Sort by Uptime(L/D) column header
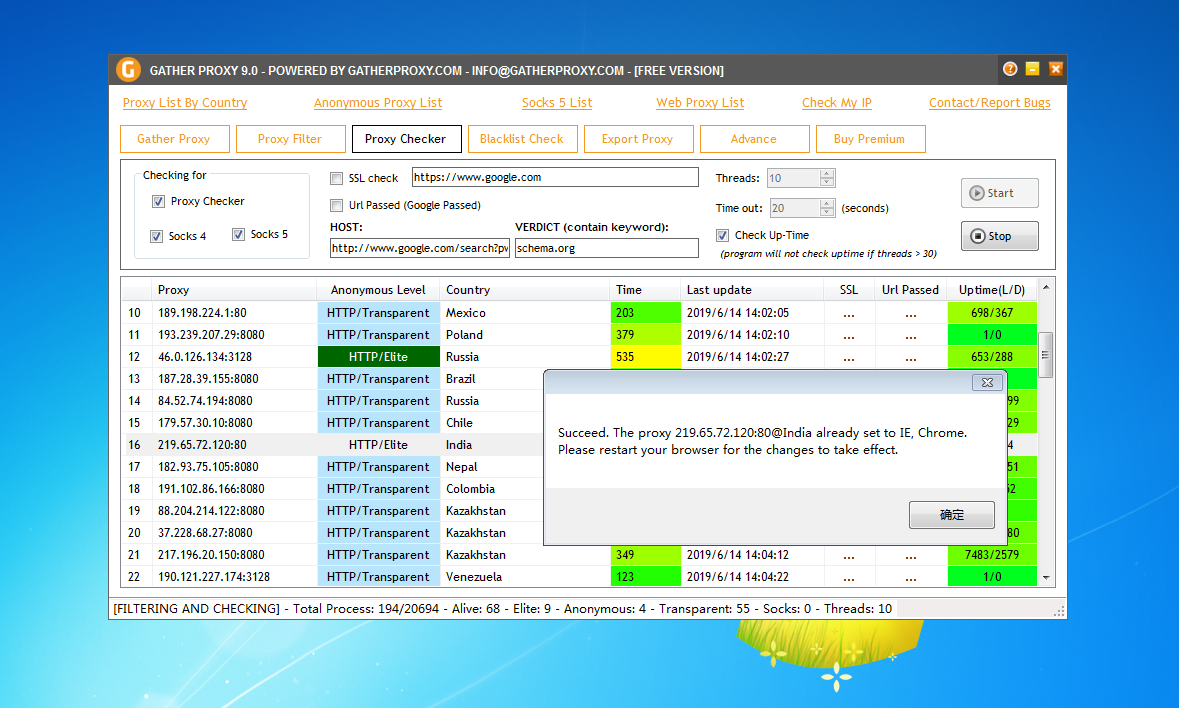The width and height of the screenshot is (1179, 708). (992, 290)
